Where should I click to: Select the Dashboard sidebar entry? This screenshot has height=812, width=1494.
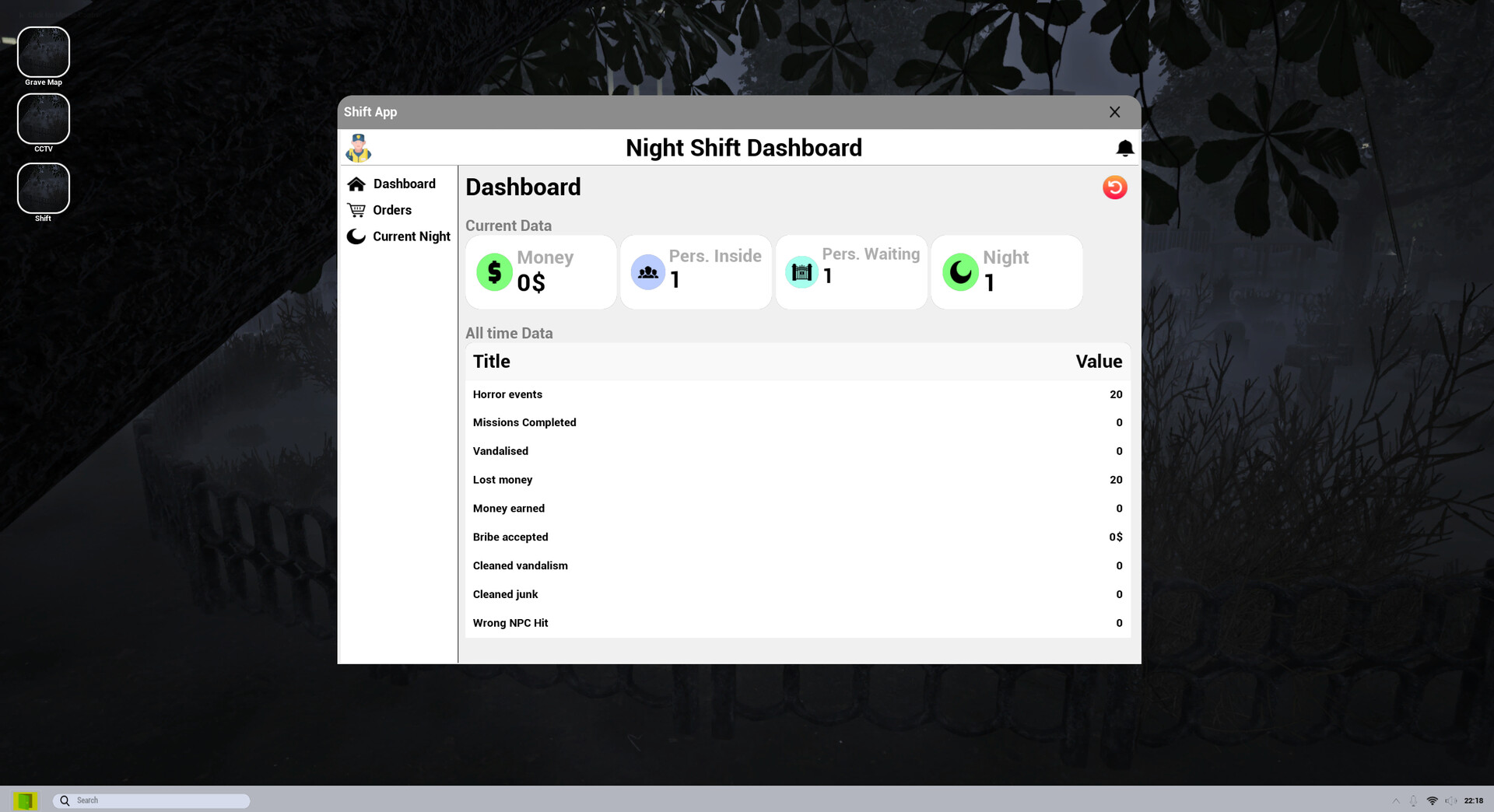click(x=405, y=184)
